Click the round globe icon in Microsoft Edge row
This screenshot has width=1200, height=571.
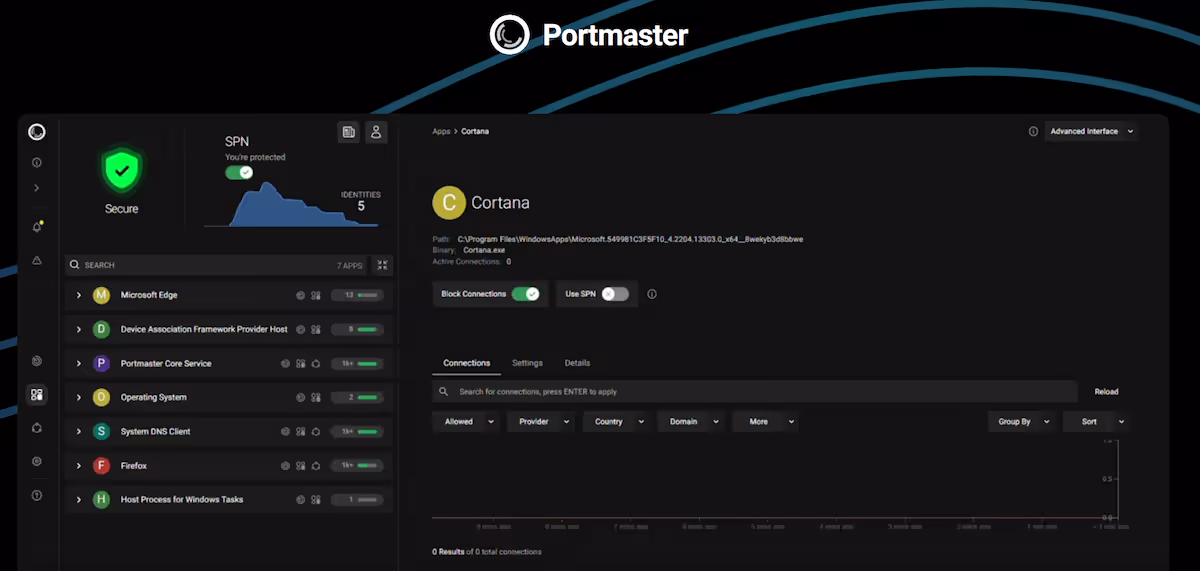(x=300, y=296)
